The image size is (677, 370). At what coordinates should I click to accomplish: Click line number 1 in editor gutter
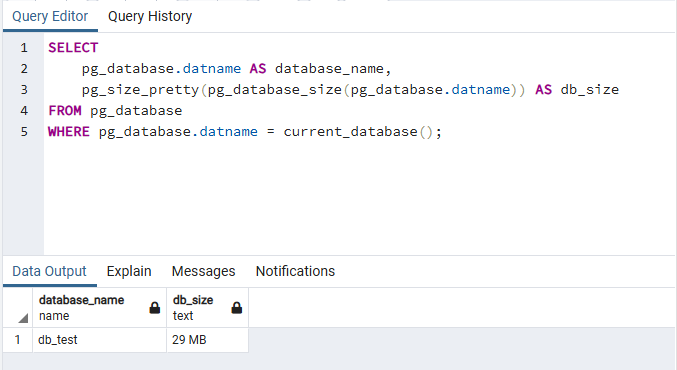24,47
